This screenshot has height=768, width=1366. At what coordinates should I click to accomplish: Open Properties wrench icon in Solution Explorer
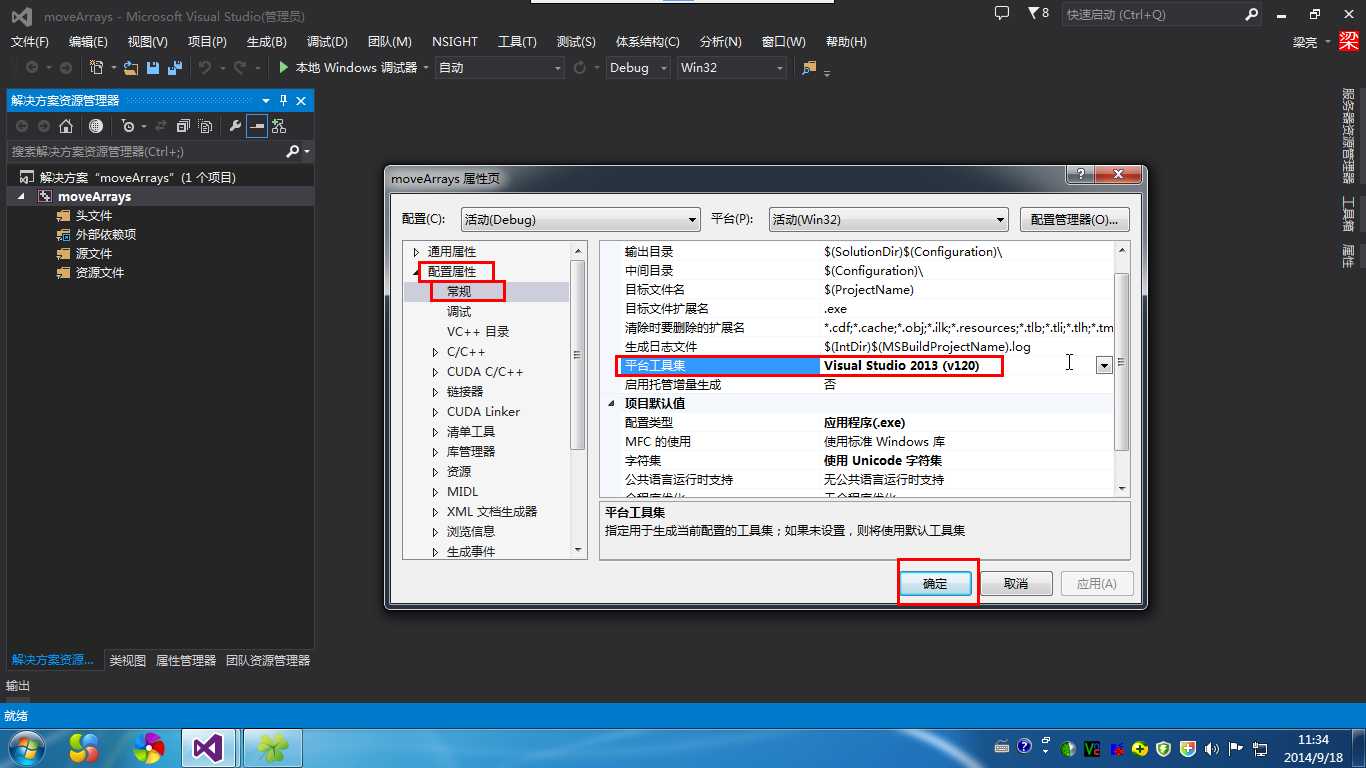tap(235, 126)
